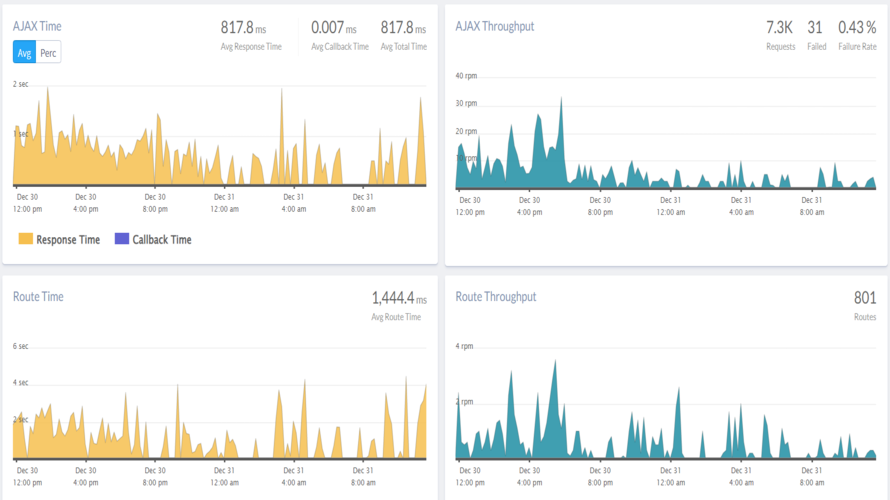Click the orange Response Time swatch
890x500 pixels.
point(26,239)
